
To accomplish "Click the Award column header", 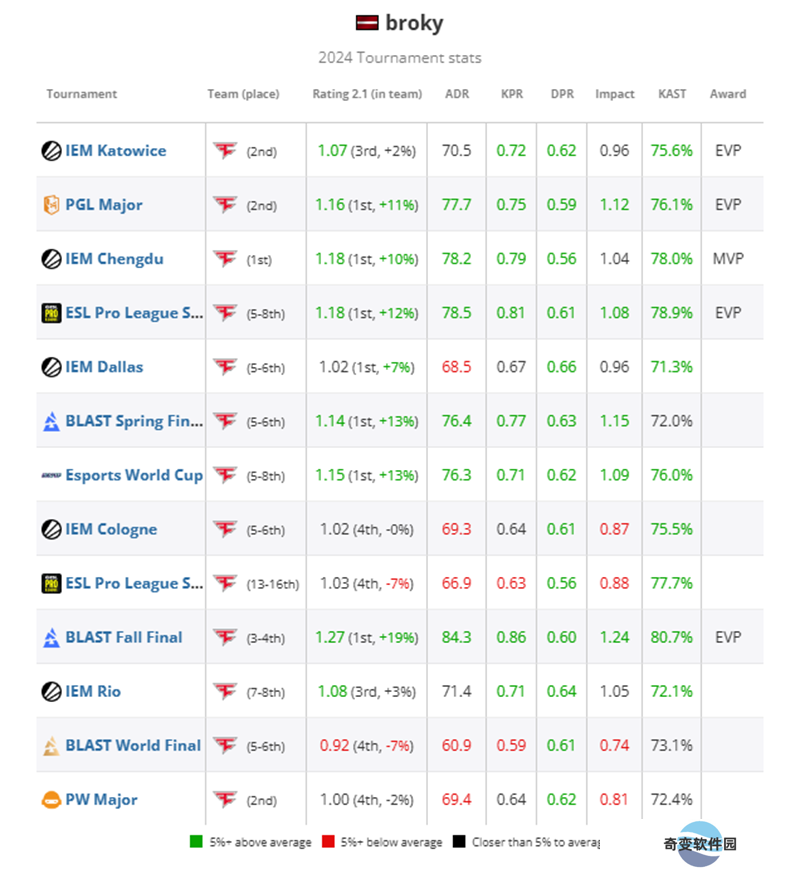I will (728, 94).
